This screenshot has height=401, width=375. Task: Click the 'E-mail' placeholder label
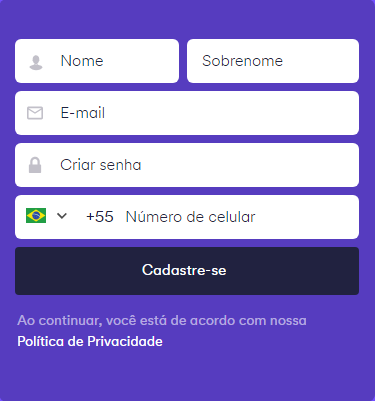tap(83, 113)
